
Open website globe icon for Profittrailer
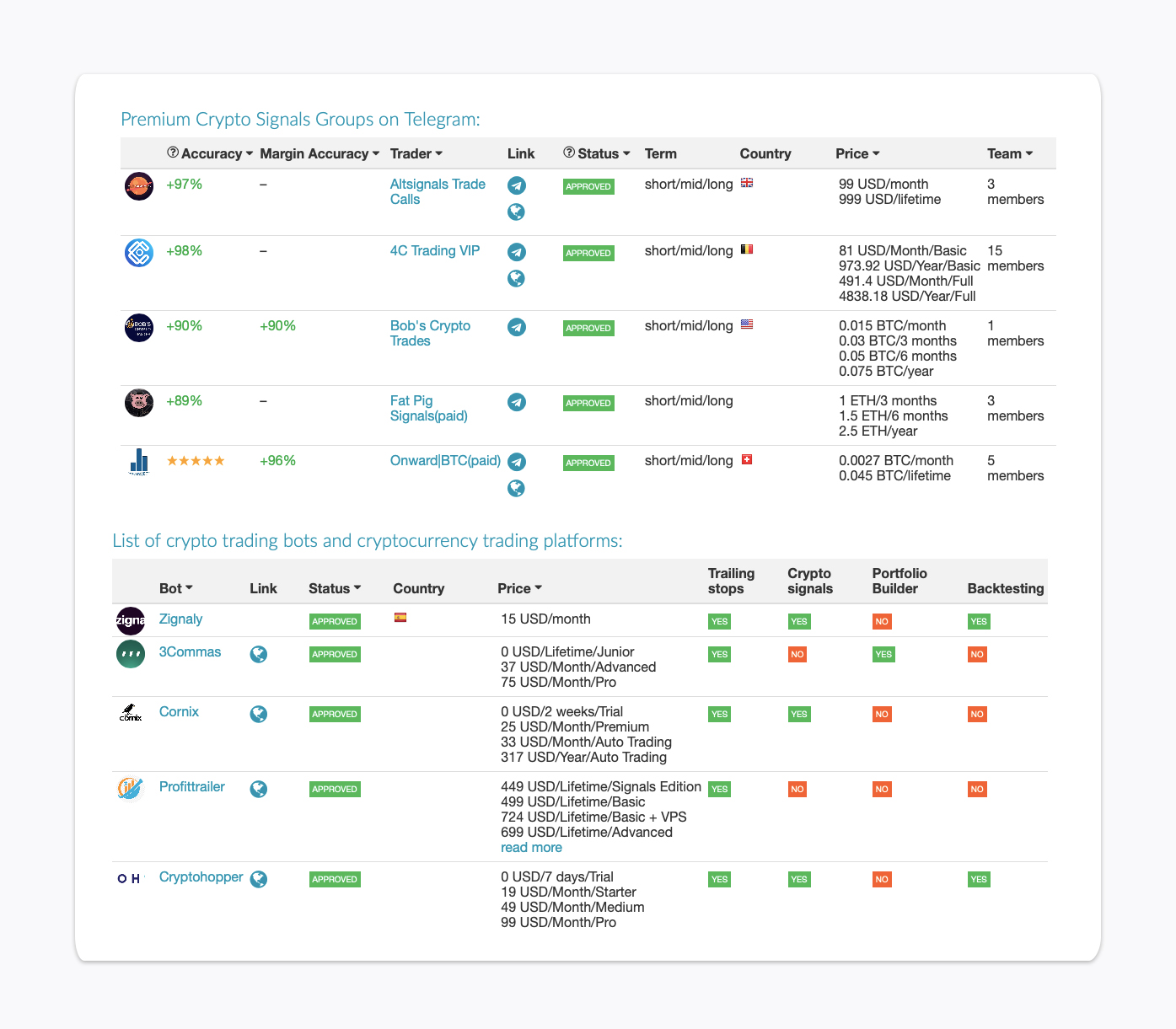click(x=259, y=789)
